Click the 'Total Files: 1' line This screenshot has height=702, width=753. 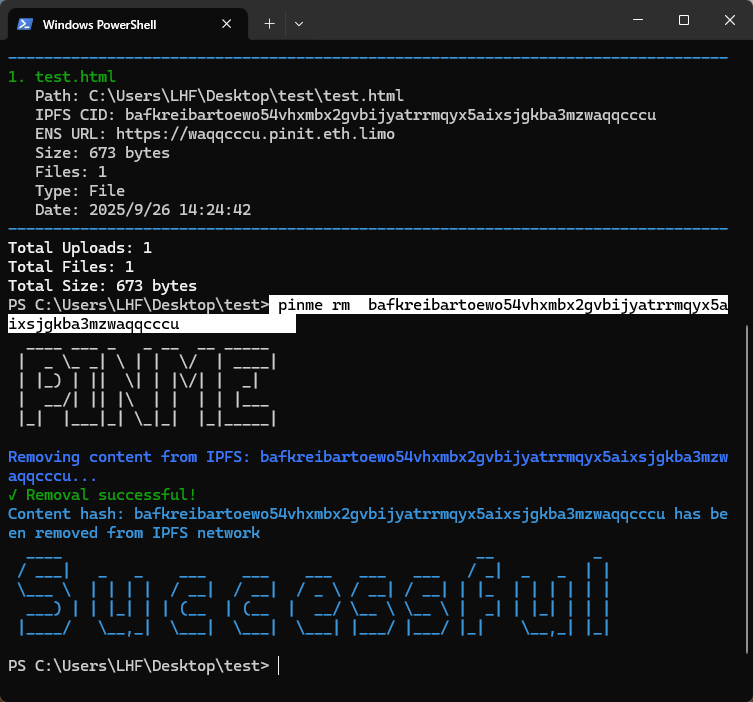(71, 267)
